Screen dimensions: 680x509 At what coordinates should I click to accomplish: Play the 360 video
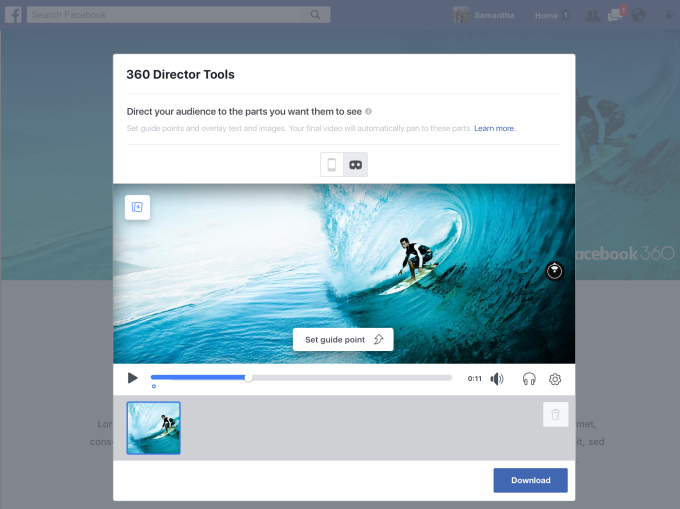click(132, 378)
